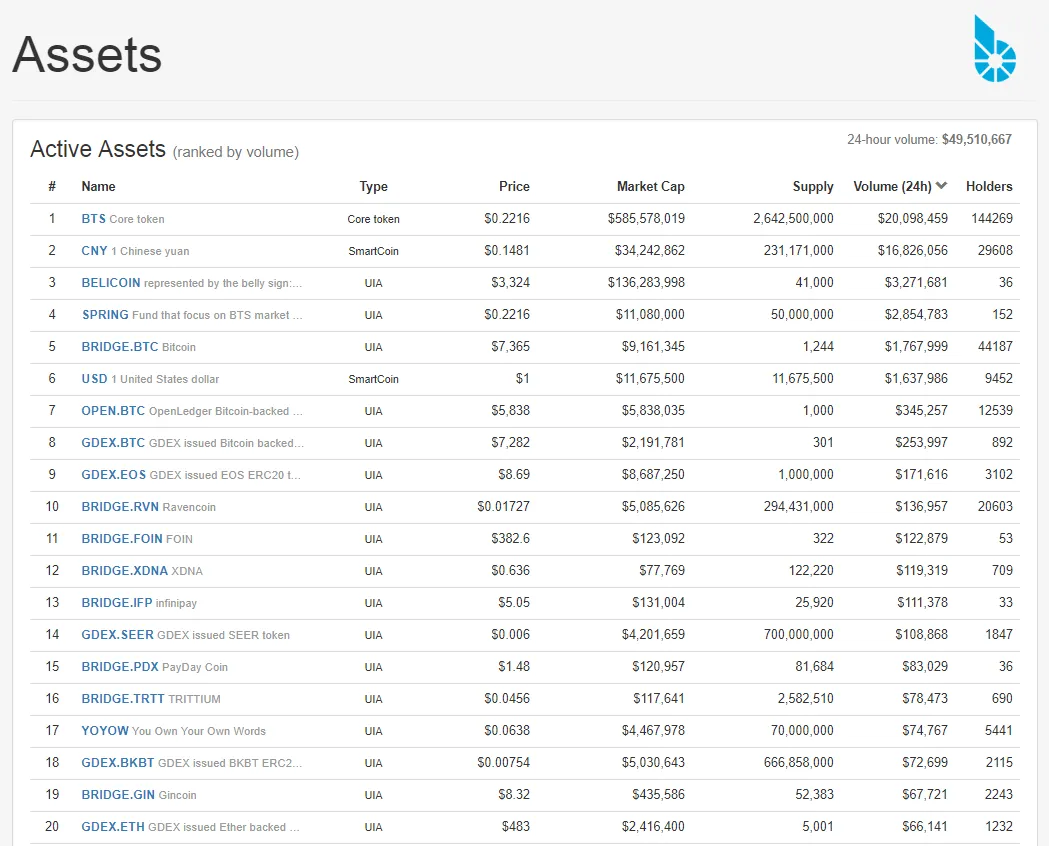This screenshot has height=846, width=1049.
Task: Open the GDEX.SEER asset link
Action: 118,635
